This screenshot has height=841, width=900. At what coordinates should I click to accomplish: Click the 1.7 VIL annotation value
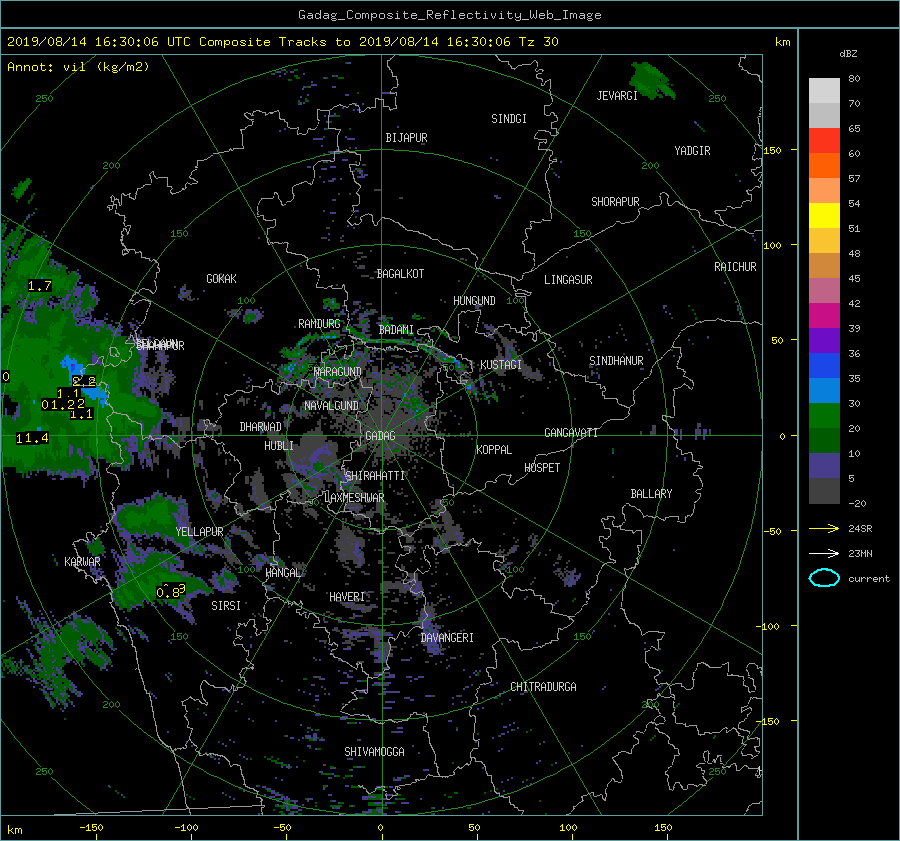point(40,286)
